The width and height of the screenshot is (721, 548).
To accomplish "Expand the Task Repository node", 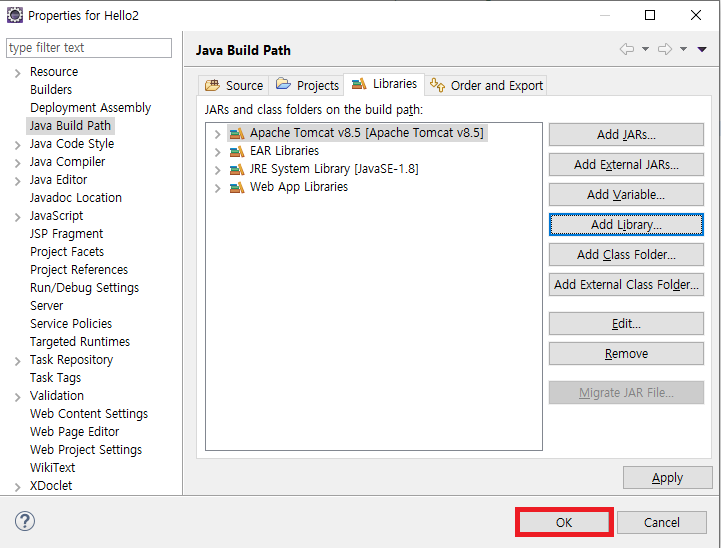I will click(x=17, y=361).
